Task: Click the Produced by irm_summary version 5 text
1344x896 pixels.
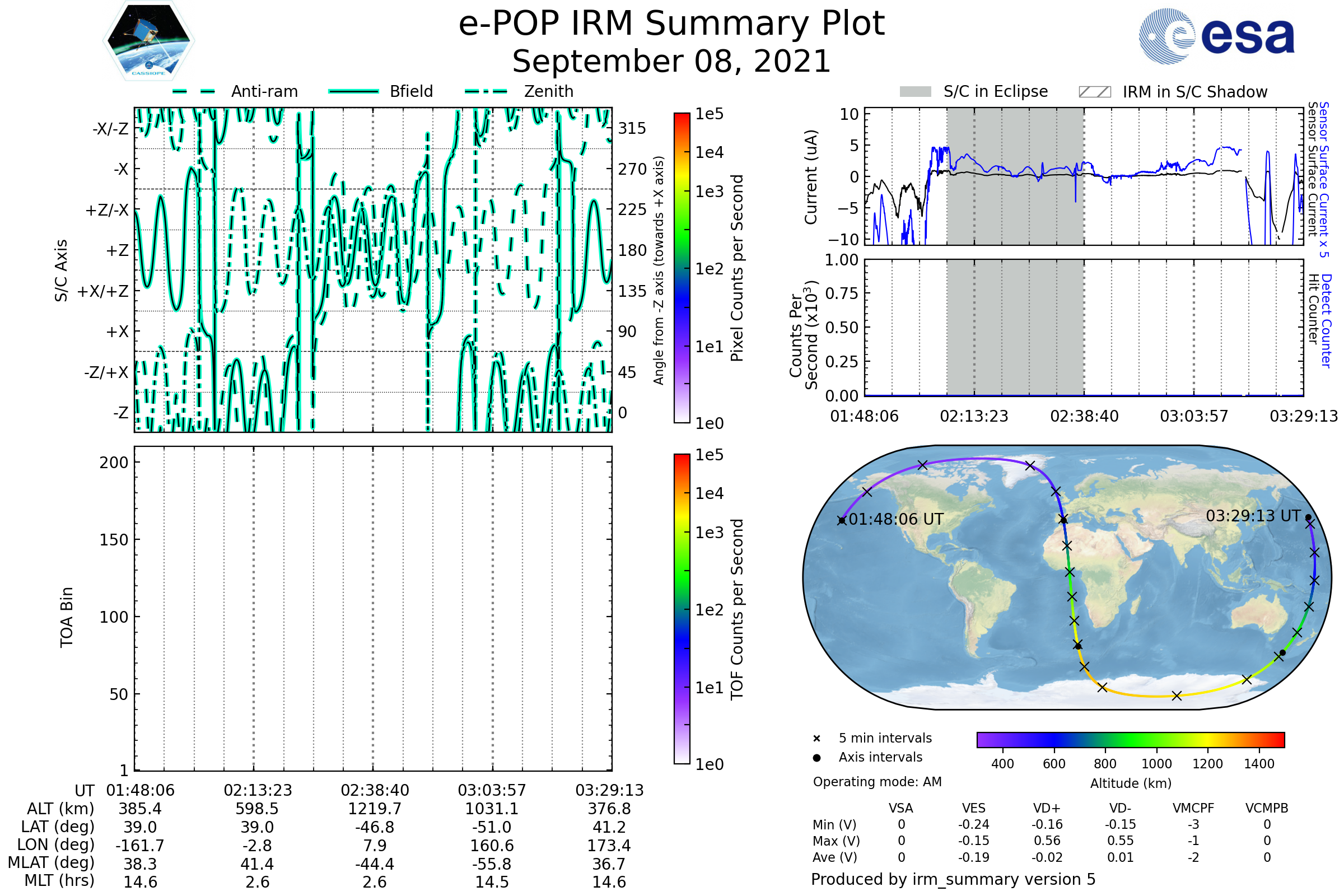Action: point(953,879)
